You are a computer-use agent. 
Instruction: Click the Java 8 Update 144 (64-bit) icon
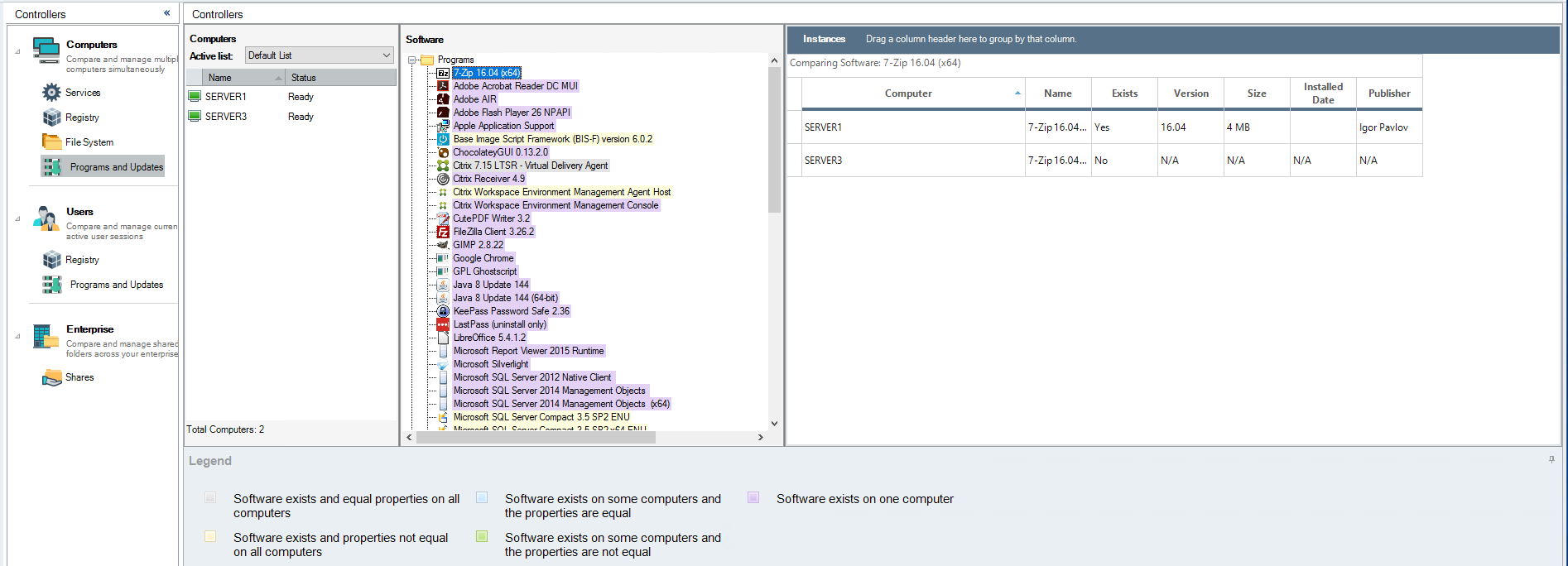tap(443, 298)
